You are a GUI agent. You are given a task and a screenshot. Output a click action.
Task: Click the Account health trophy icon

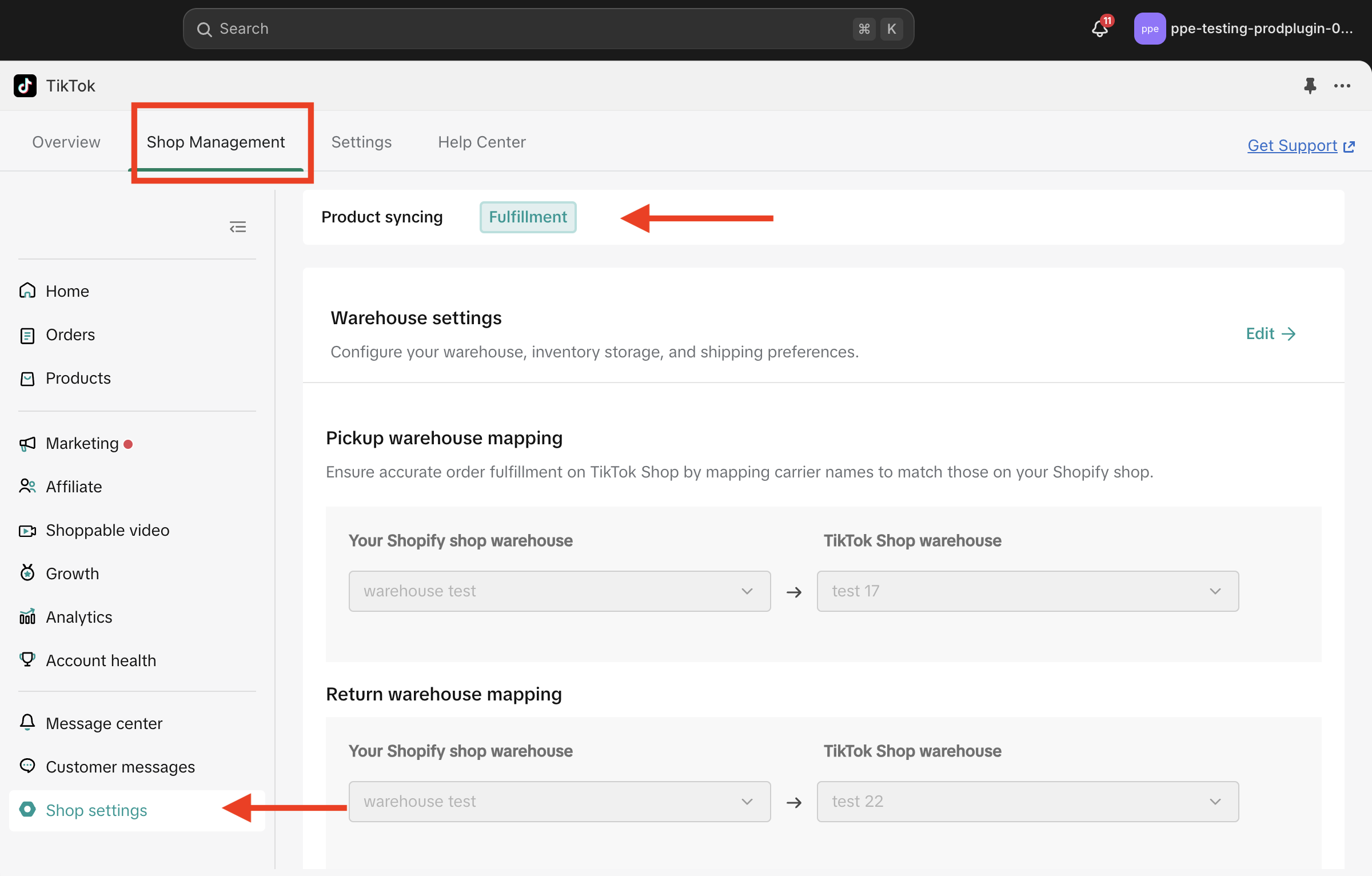pos(27,660)
